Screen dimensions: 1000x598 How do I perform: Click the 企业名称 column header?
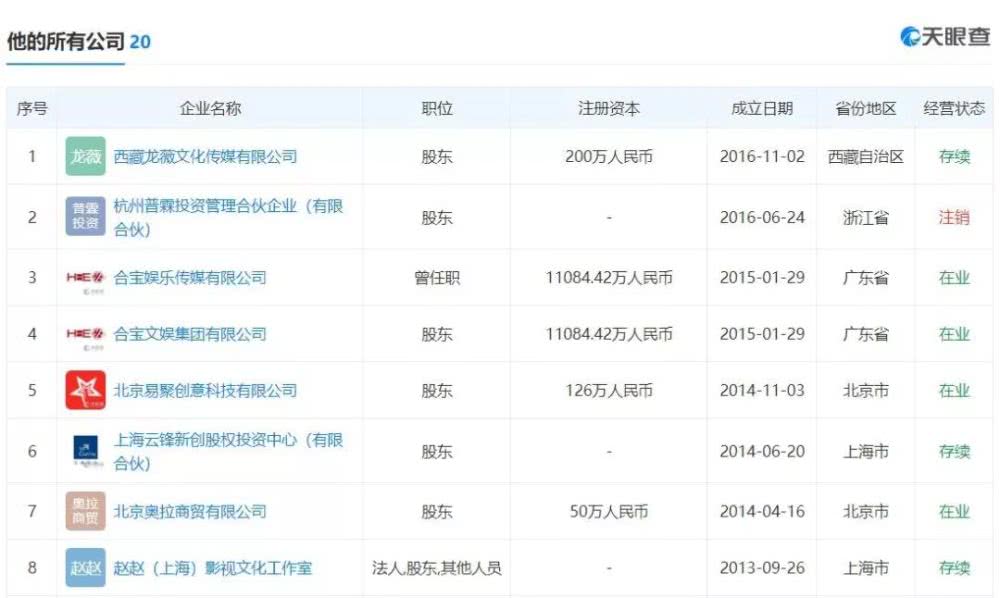click(210, 108)
